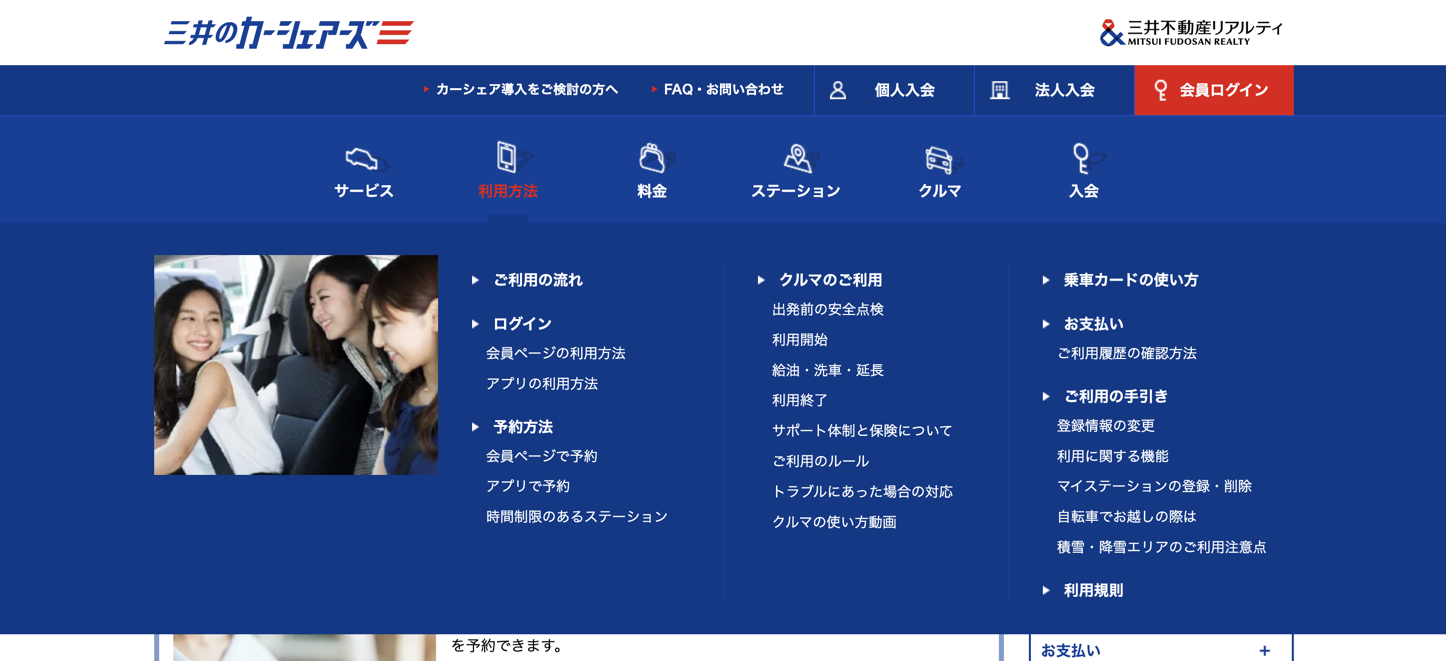Expand the お支払い sidebar accordion
Image resolution: width=1446 pixels, height=661 pixels.
pyautogui.click(x=1161, y=648)
